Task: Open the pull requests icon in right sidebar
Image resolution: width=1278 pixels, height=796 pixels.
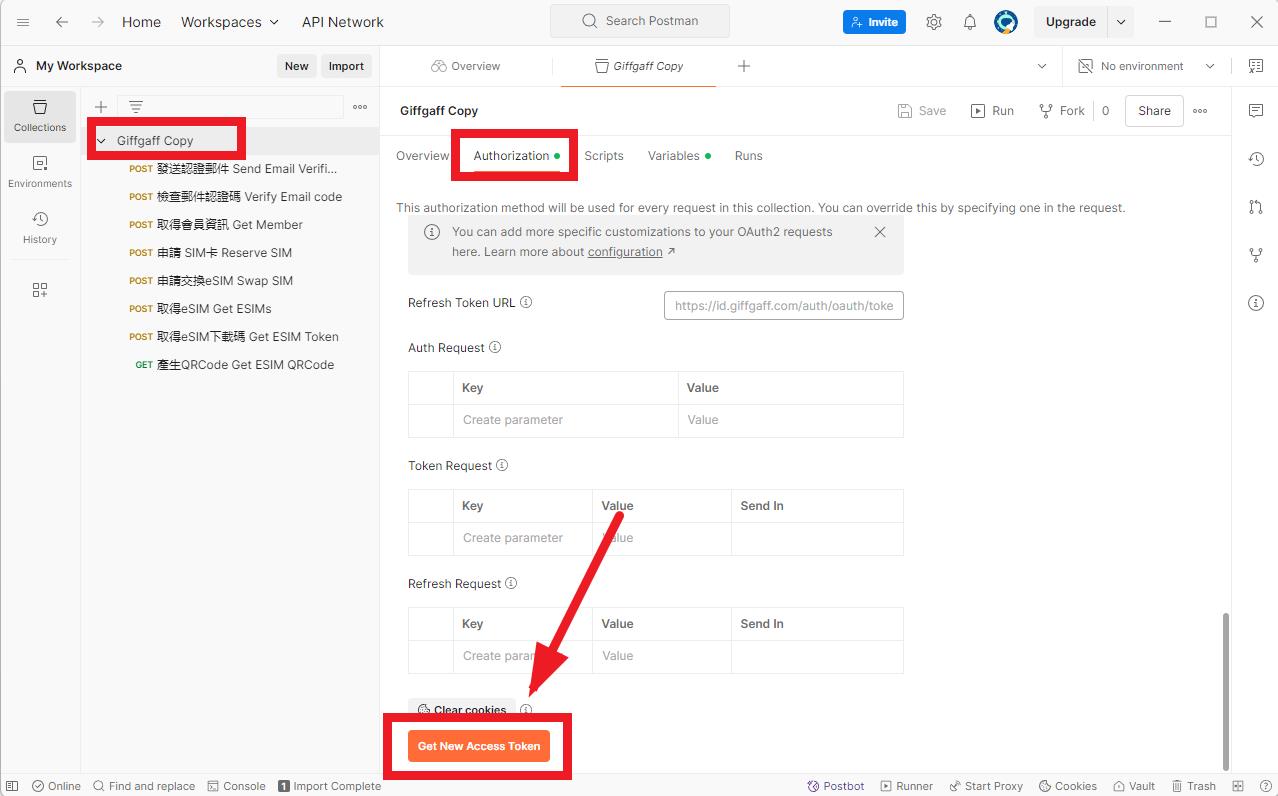Action: [1256, 207]
